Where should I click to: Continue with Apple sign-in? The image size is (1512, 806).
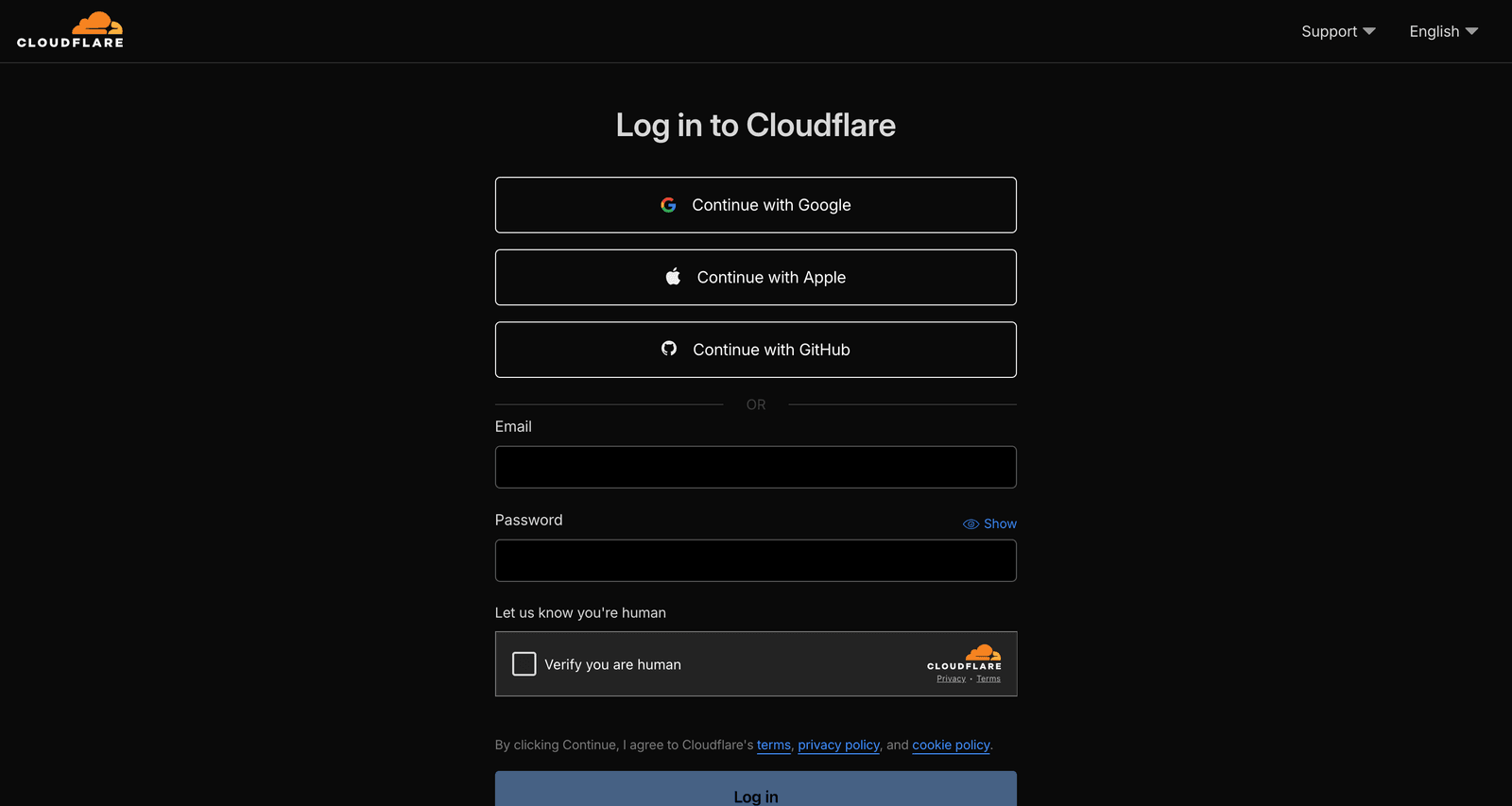click(x=756, y=278)
